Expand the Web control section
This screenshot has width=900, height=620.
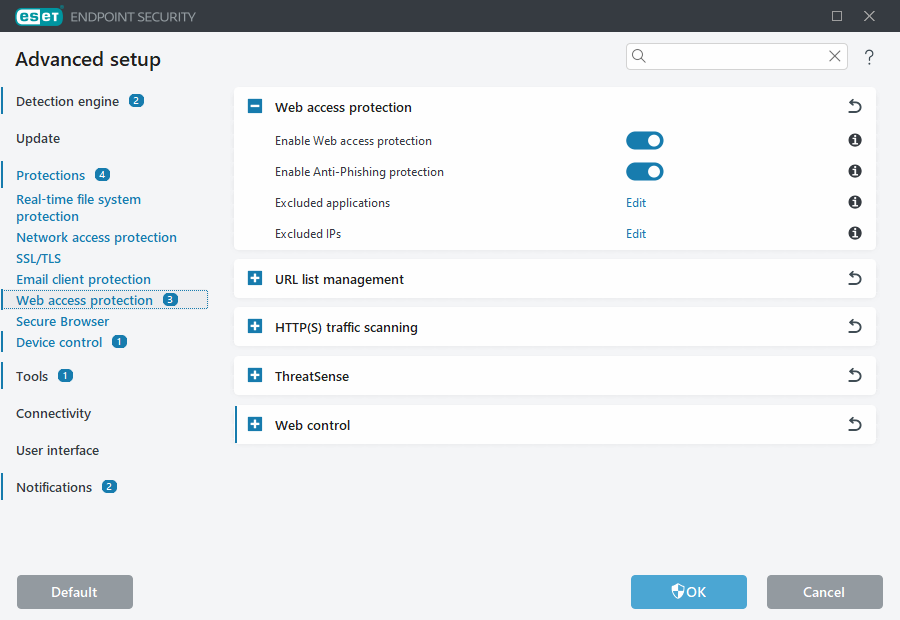tap(254, 424)
